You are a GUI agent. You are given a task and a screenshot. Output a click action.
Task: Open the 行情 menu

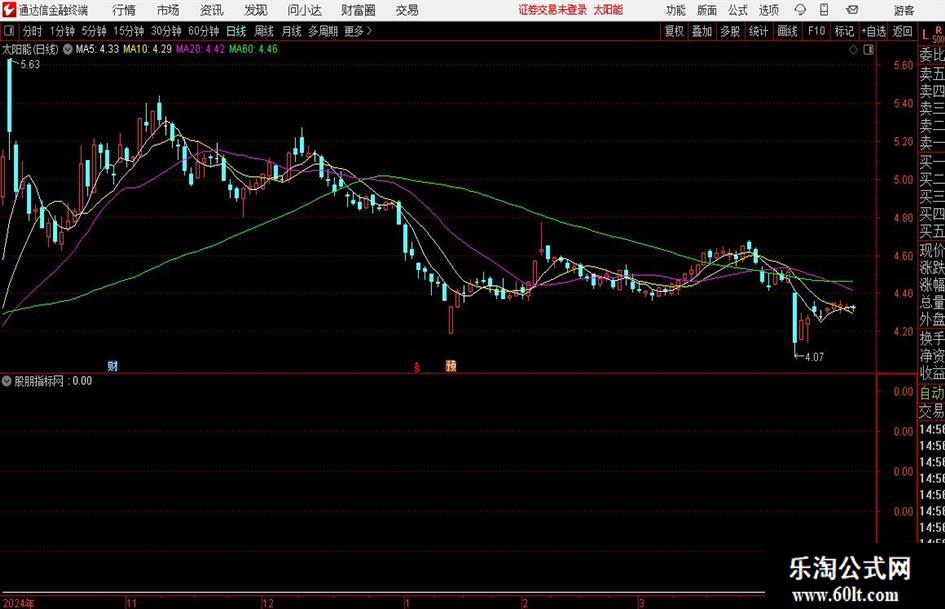pyautogui.click(x=124, y=10)
